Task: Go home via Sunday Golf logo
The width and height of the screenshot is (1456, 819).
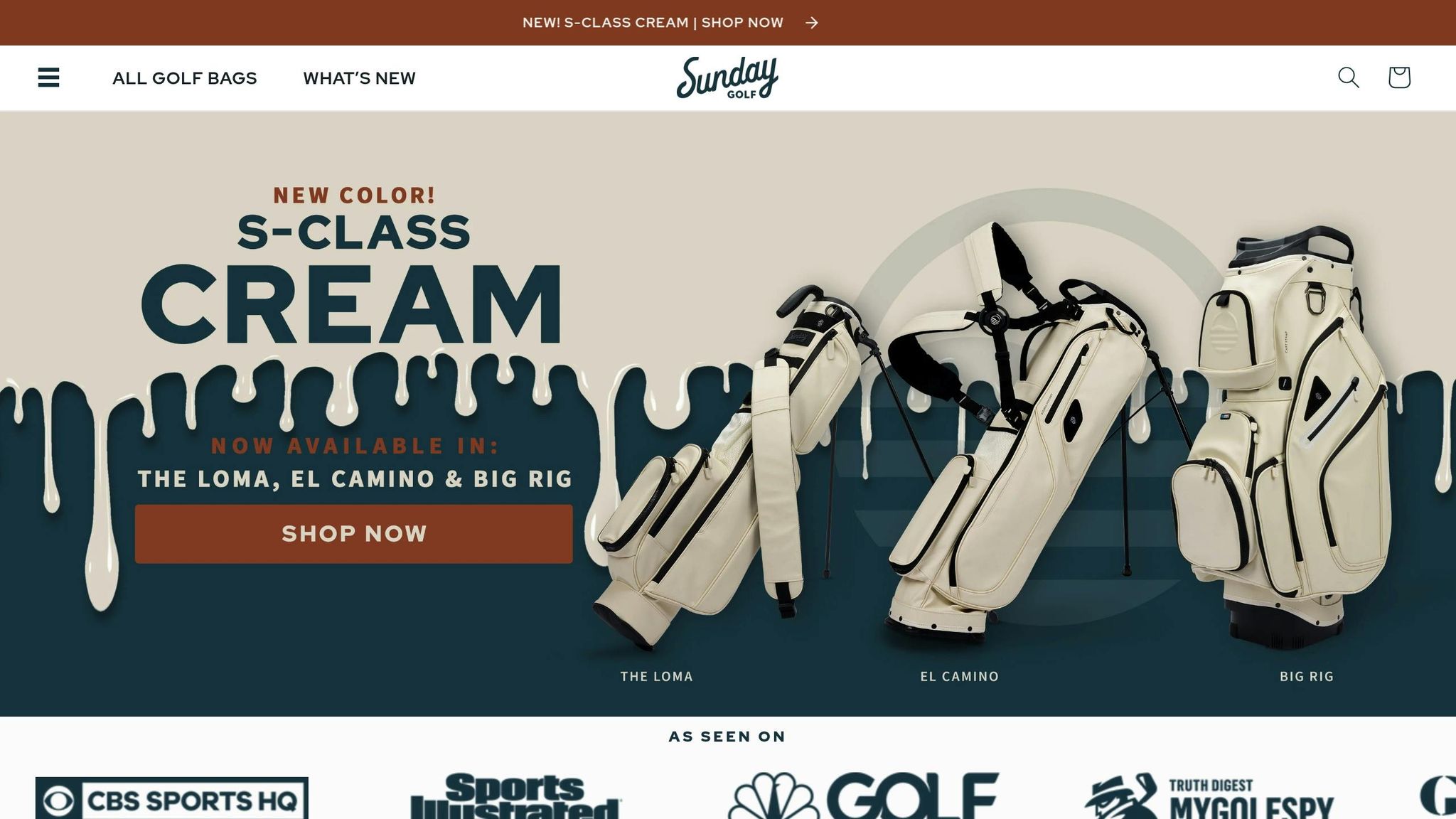Action: pos(727,77)
